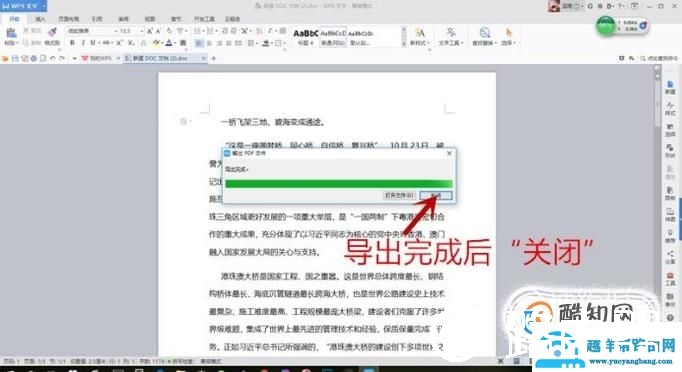Switch to the References ribbon tab
Image resolution: width=682 pixels, height=372 pixels.
click(97, 19)
